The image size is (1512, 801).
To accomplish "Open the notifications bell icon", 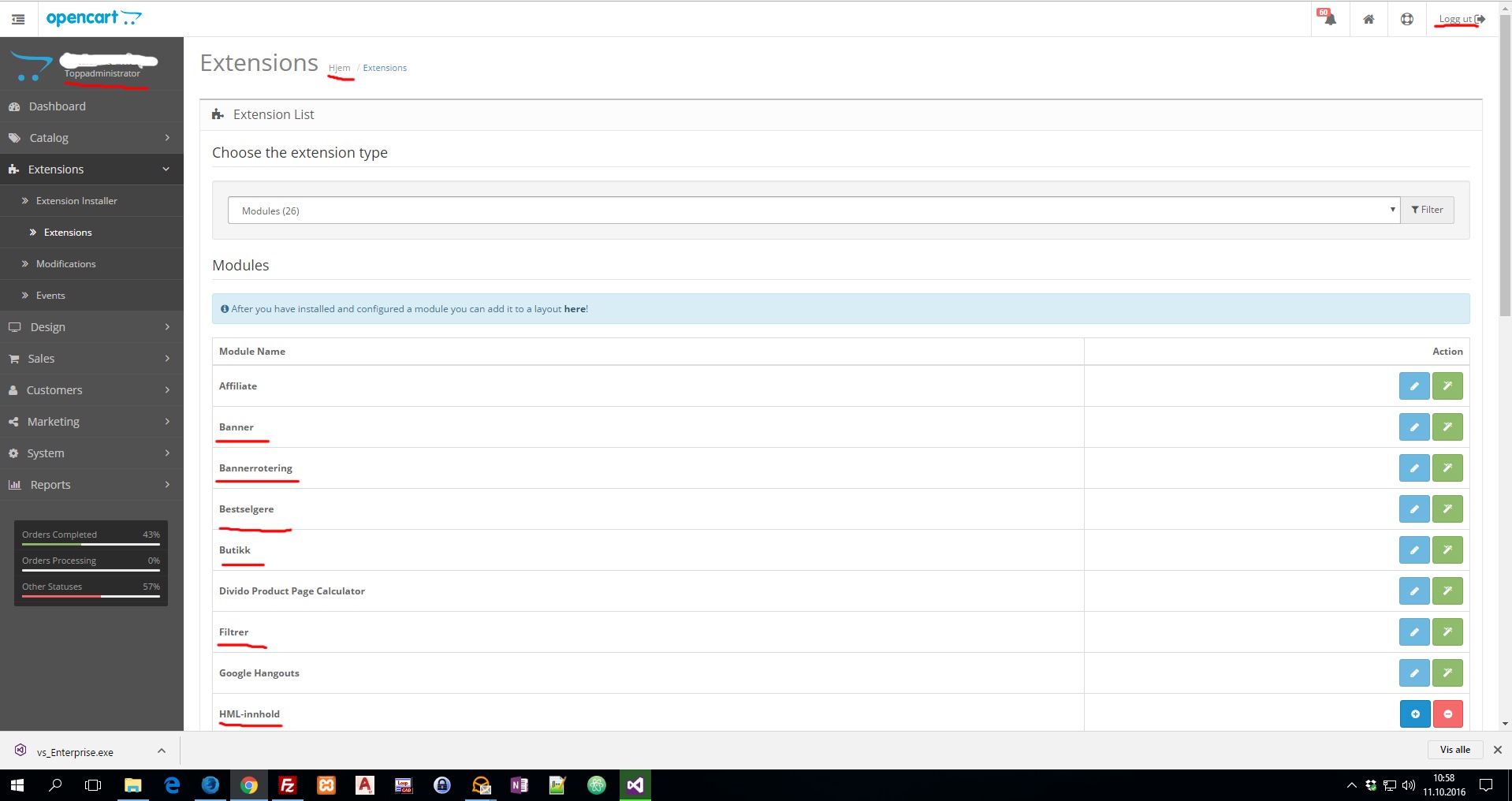I will 1330,19.
